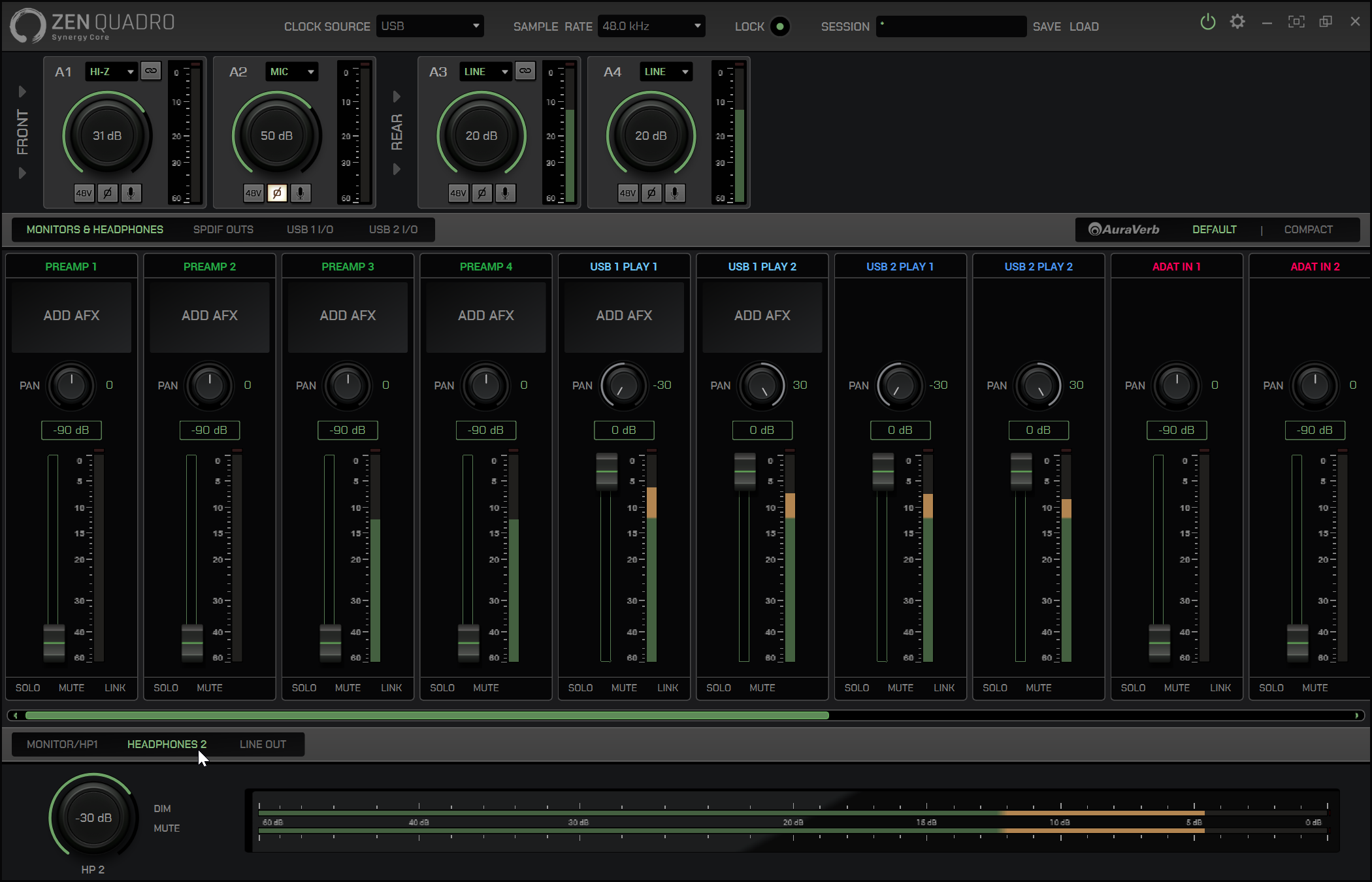Toggle 48V phantom power on A3
1372x882 pixels.
(459, 193)
